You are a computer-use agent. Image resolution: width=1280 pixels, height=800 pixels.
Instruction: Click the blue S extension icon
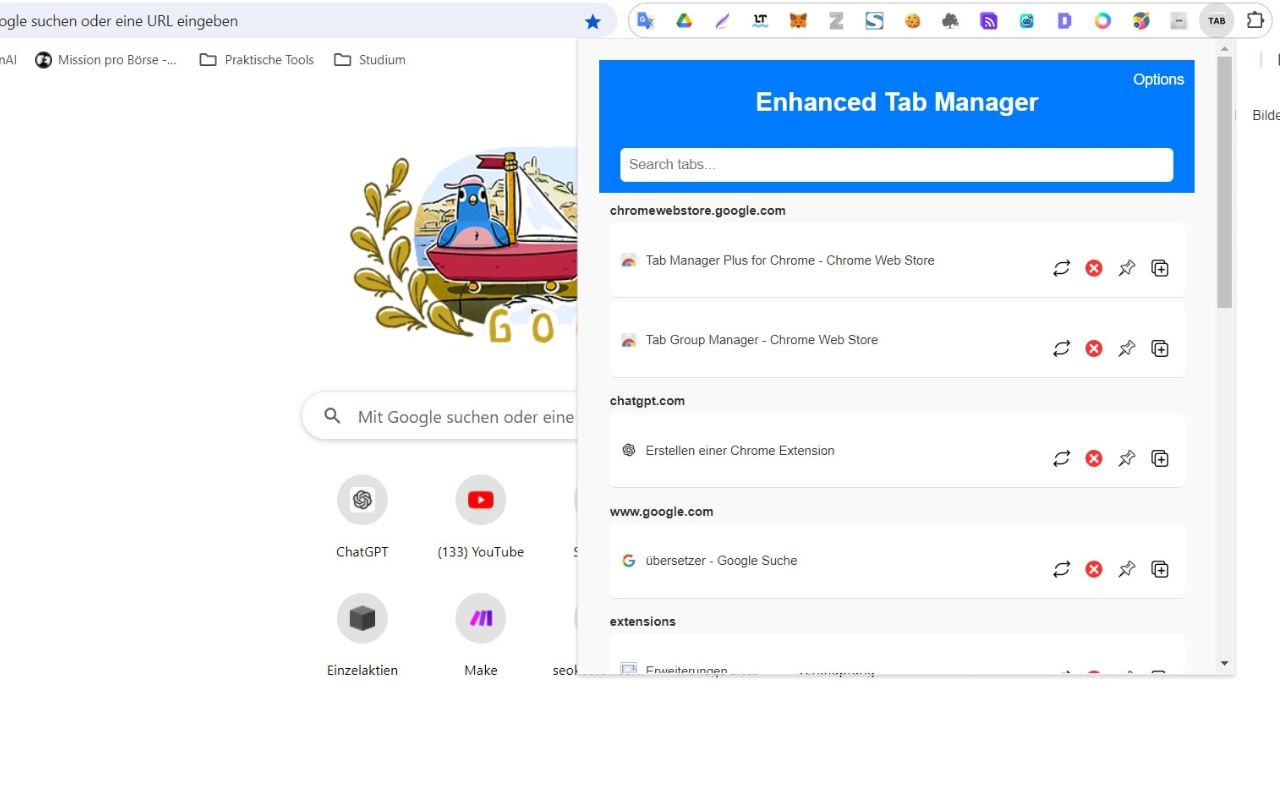tap(874, 20)
